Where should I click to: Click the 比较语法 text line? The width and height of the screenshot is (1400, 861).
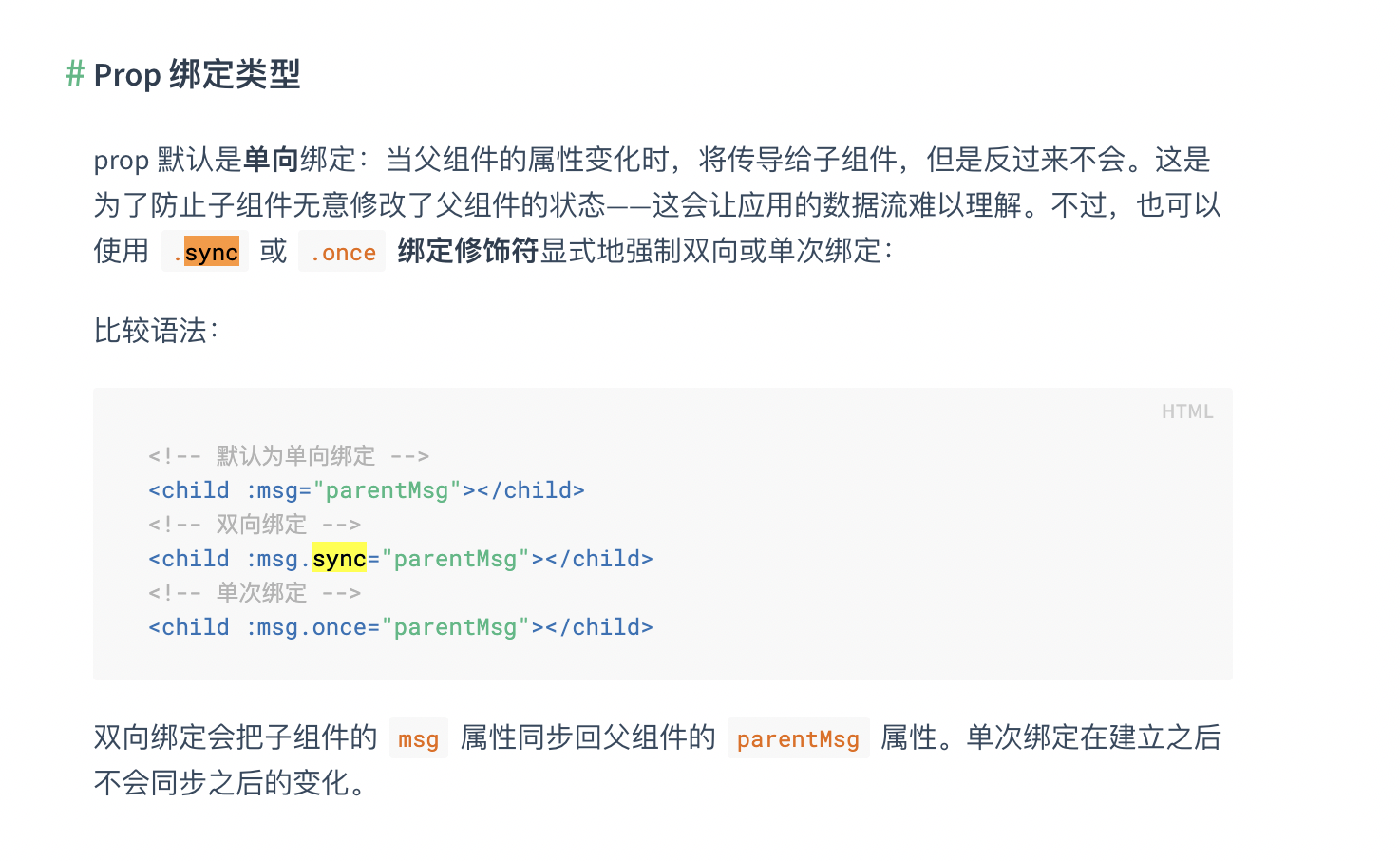coord(156,331)
